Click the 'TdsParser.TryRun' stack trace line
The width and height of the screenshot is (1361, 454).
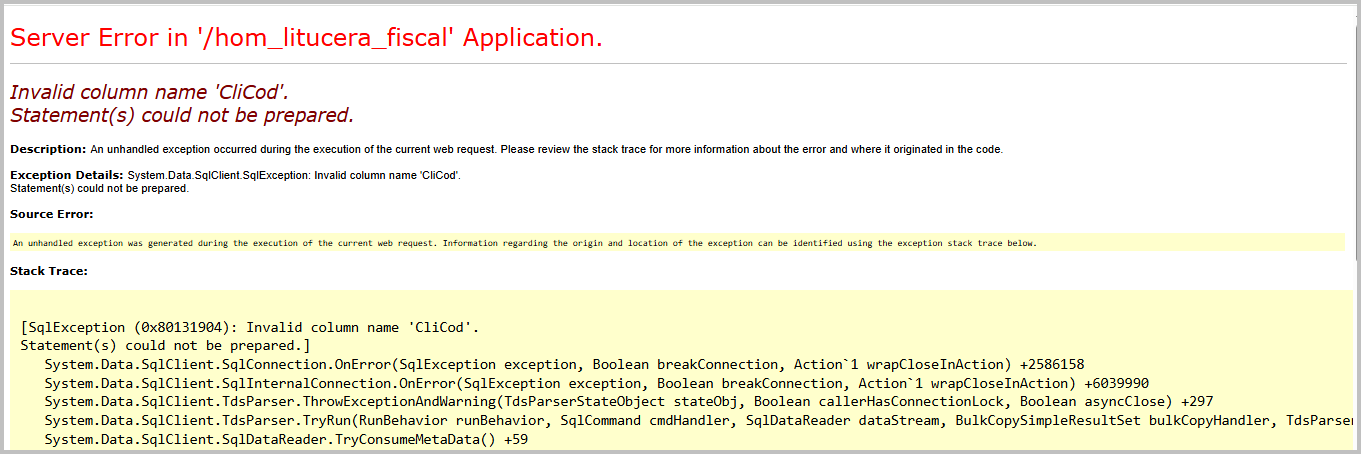pyautogui.click(x=700, y=422)
